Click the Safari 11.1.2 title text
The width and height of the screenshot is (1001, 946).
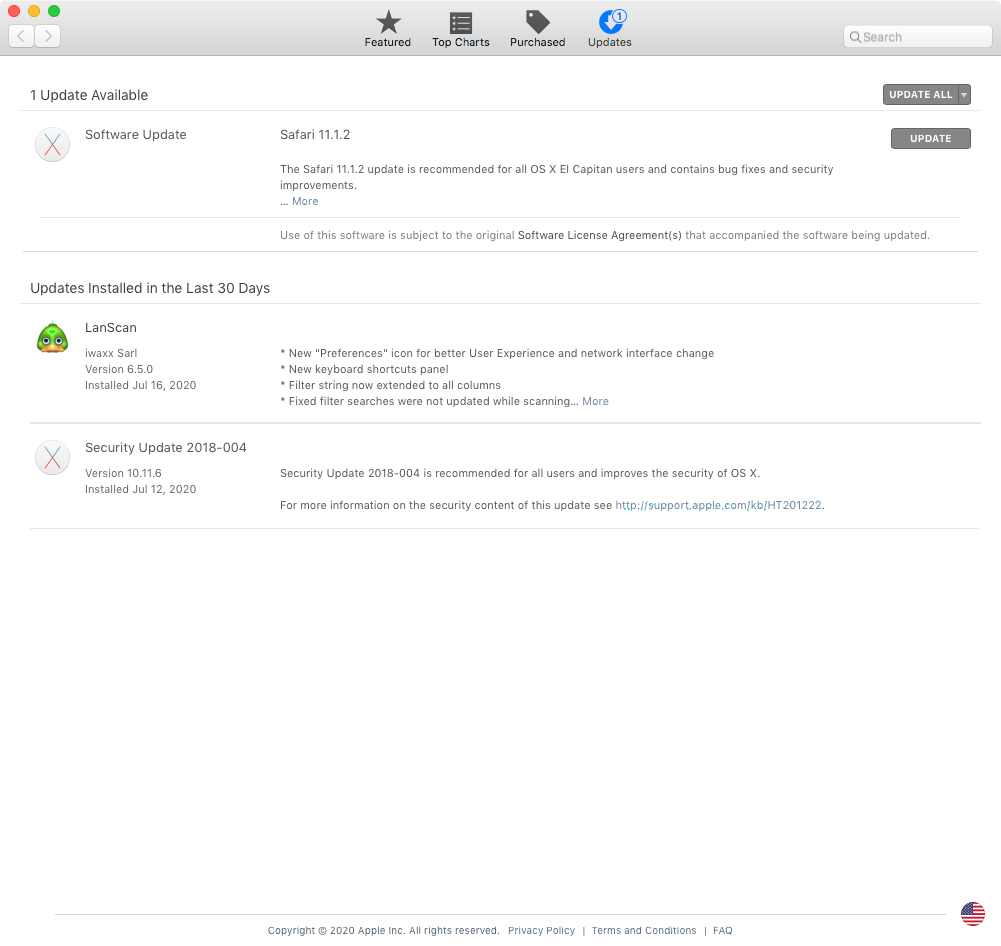coord(315,135)
